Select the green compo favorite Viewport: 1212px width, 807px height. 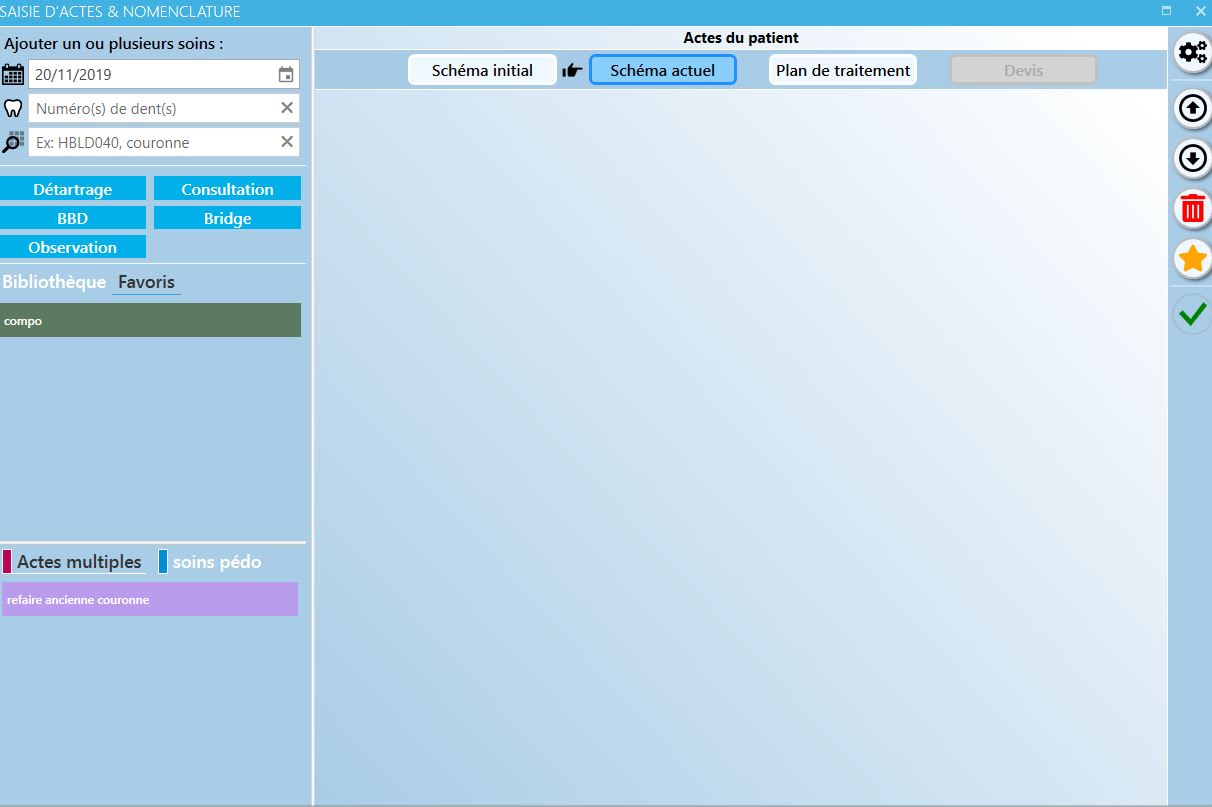point(150,321)
